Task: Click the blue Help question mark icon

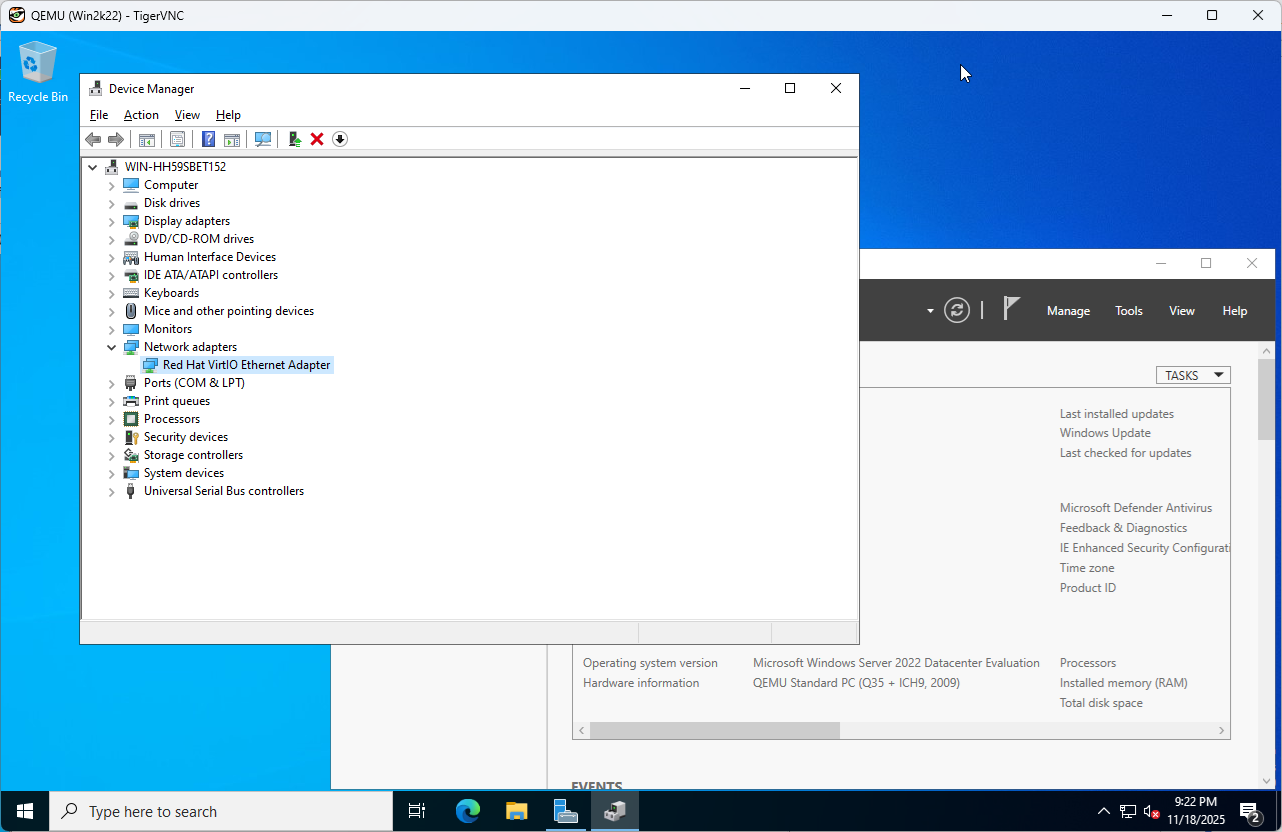Action: pyautogui.click(x=208, y=139)
